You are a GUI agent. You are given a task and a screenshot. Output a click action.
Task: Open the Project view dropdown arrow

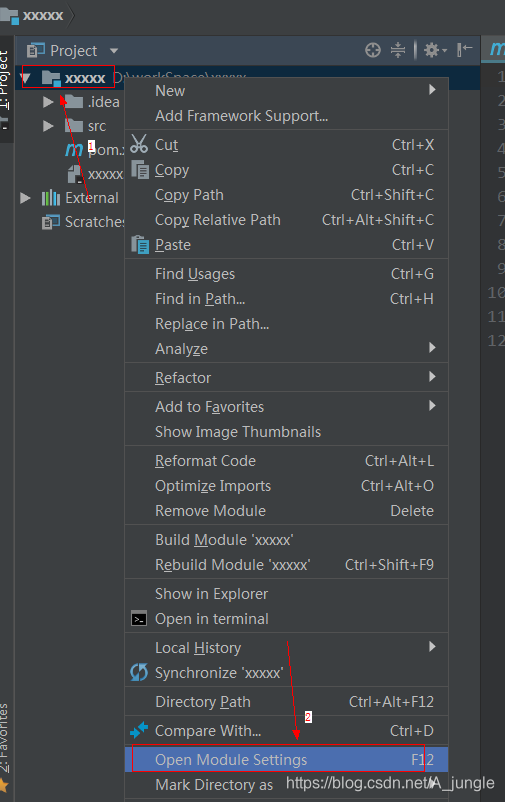coord(114,51)
